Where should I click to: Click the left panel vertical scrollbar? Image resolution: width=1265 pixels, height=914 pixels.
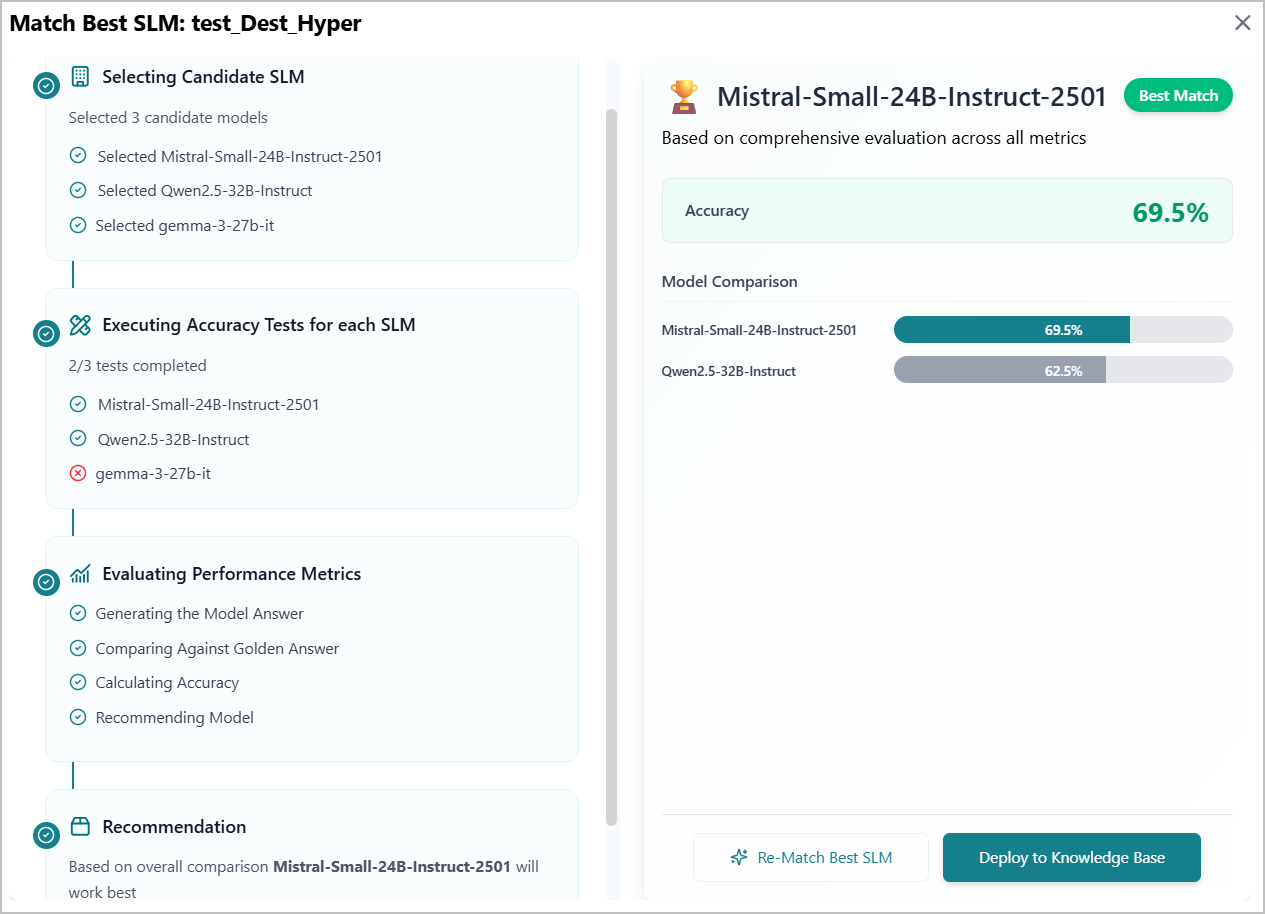[612, 466]
